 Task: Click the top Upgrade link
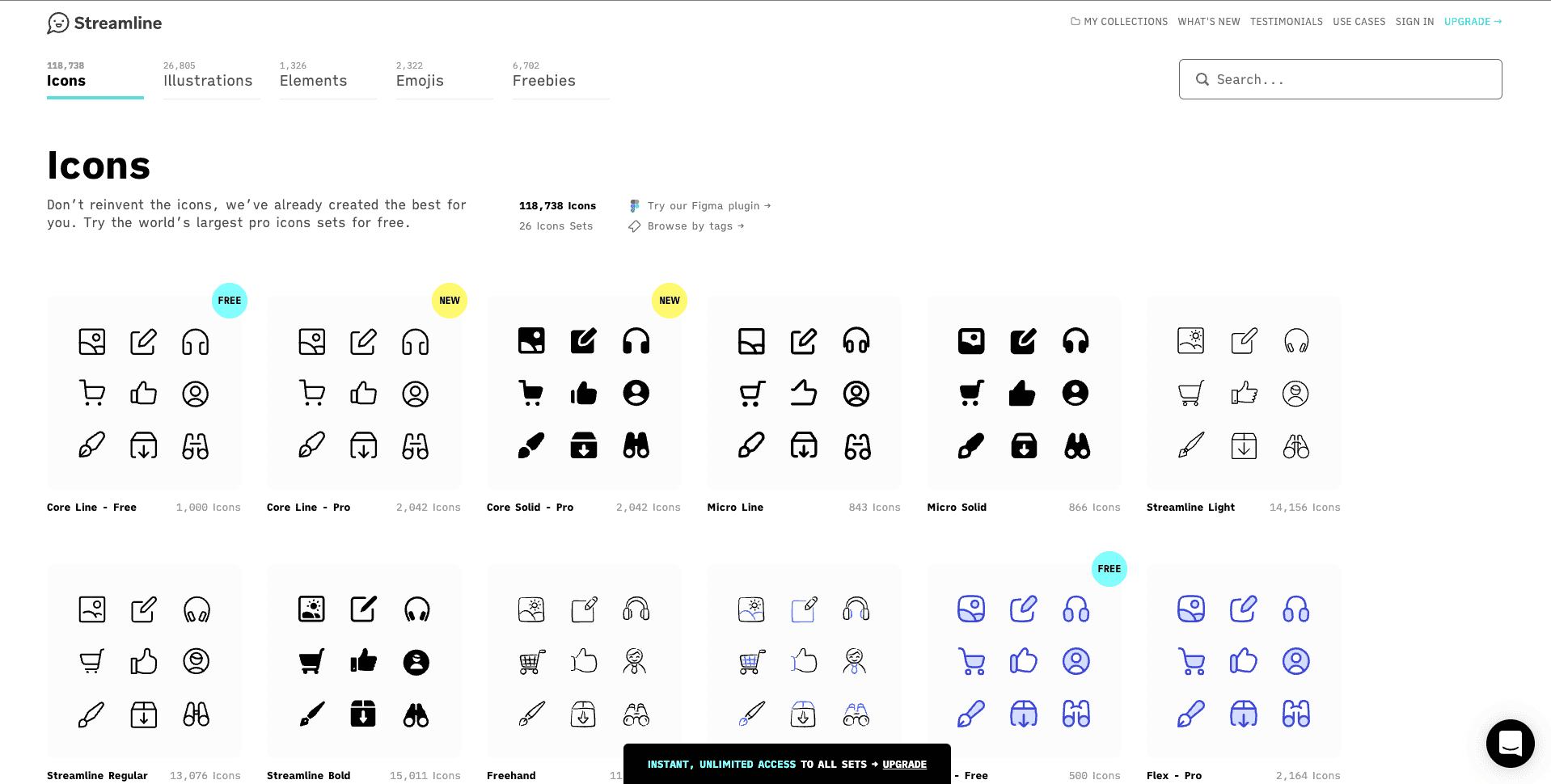tap(1473, 22)
